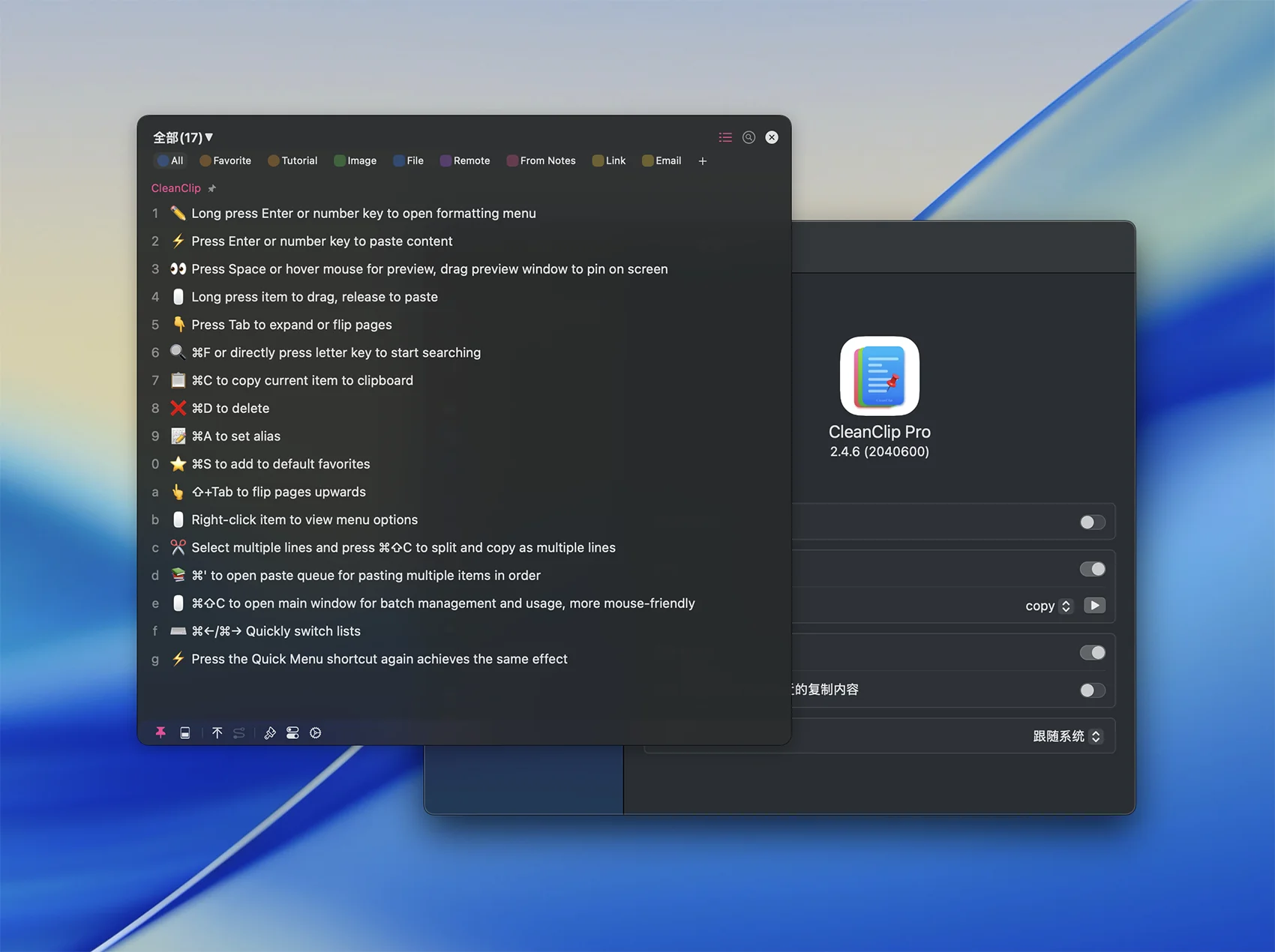This screenshot has width=1275, height=952.
Task: Select the ⌘D to delete clipboard item
Action: tap(230, 409)
